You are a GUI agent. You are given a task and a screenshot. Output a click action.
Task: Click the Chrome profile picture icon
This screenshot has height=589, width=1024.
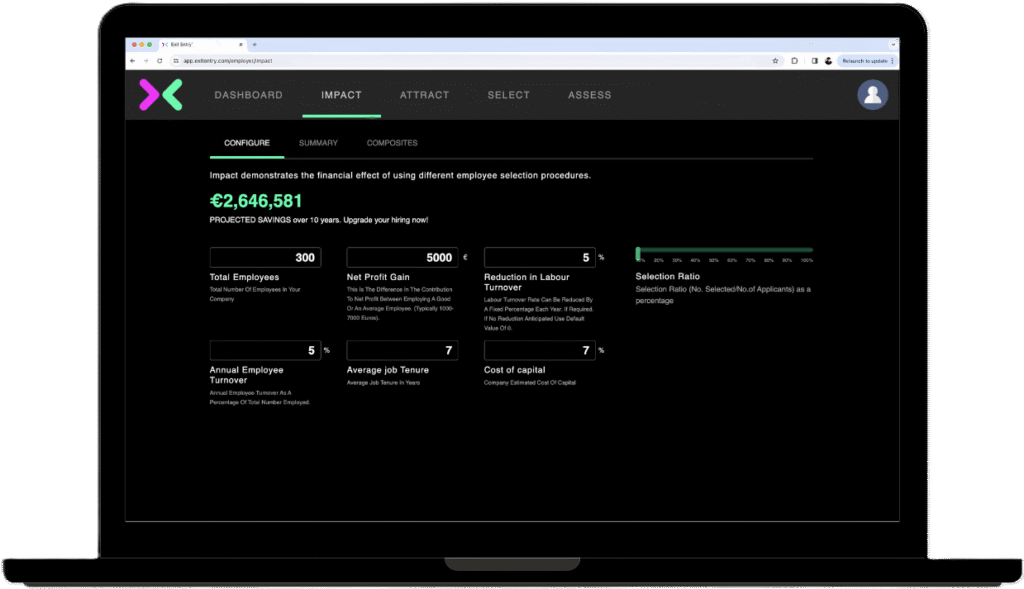point(828,61)
